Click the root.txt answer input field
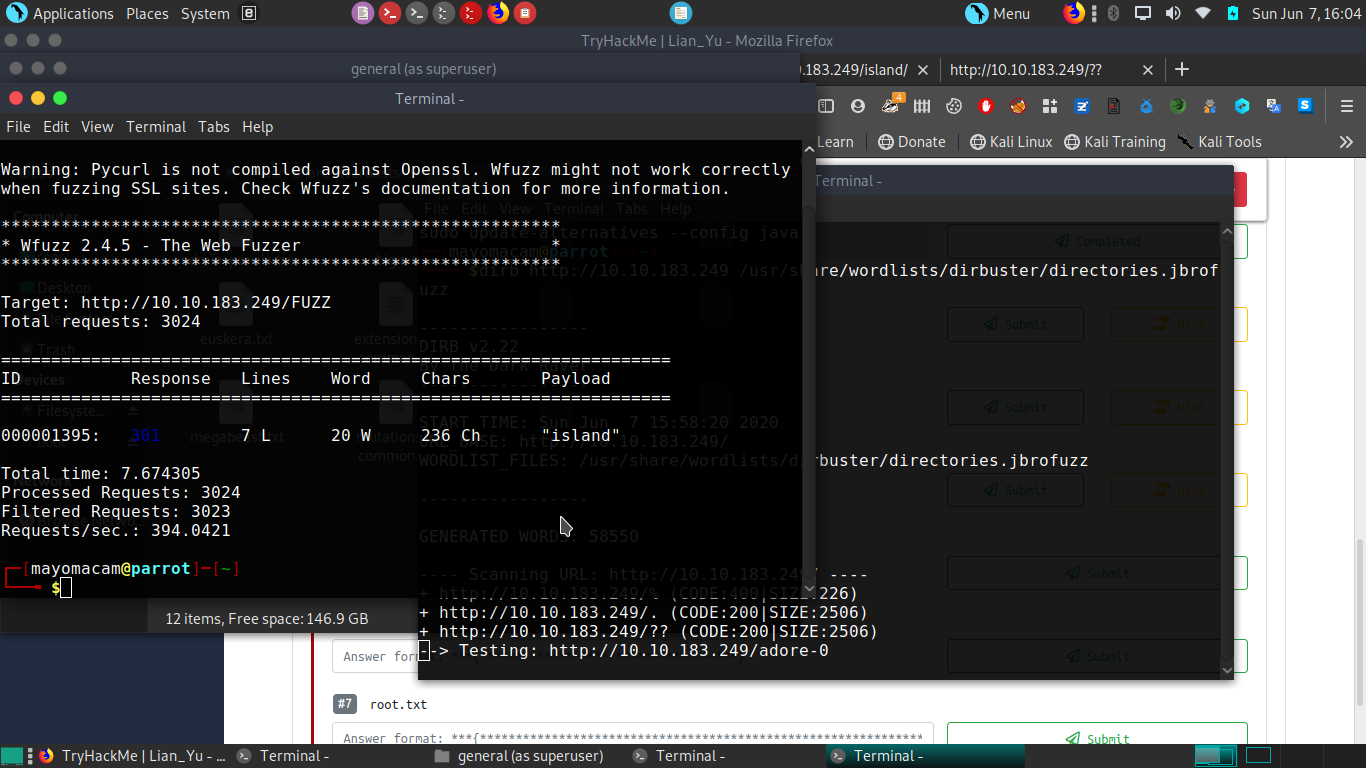 [632, 738]
